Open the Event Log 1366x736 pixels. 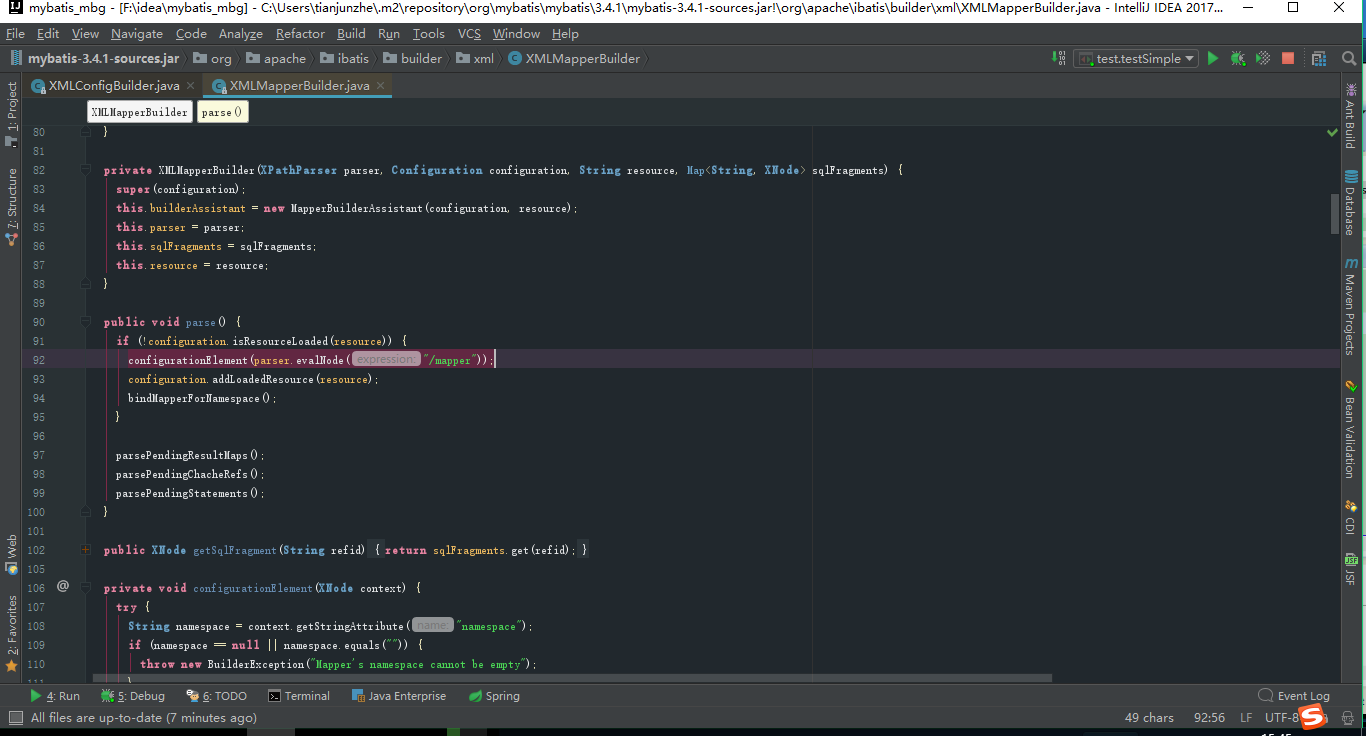(1303, 695)
